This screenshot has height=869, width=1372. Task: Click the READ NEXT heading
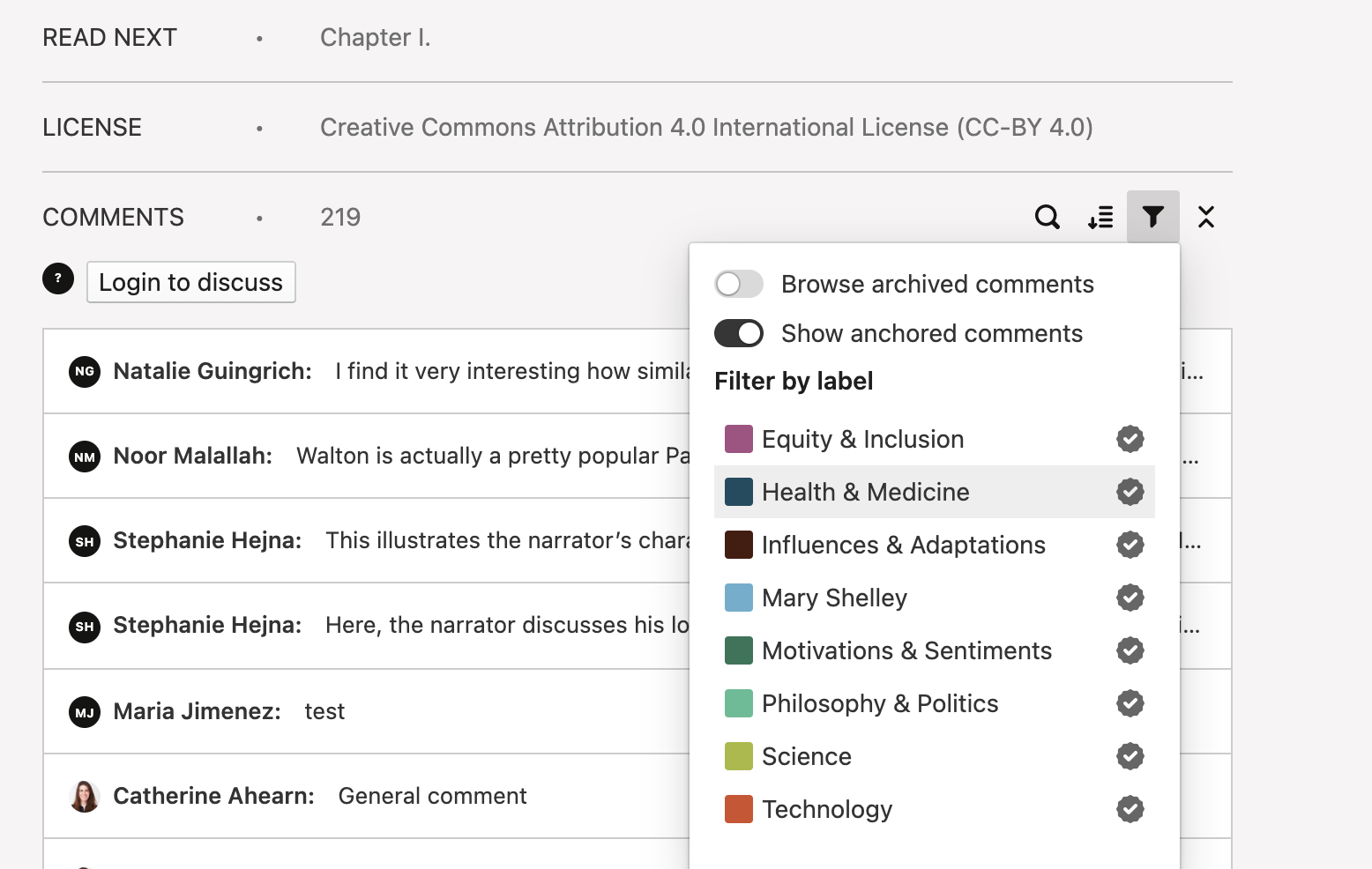[x=110, y=37]
